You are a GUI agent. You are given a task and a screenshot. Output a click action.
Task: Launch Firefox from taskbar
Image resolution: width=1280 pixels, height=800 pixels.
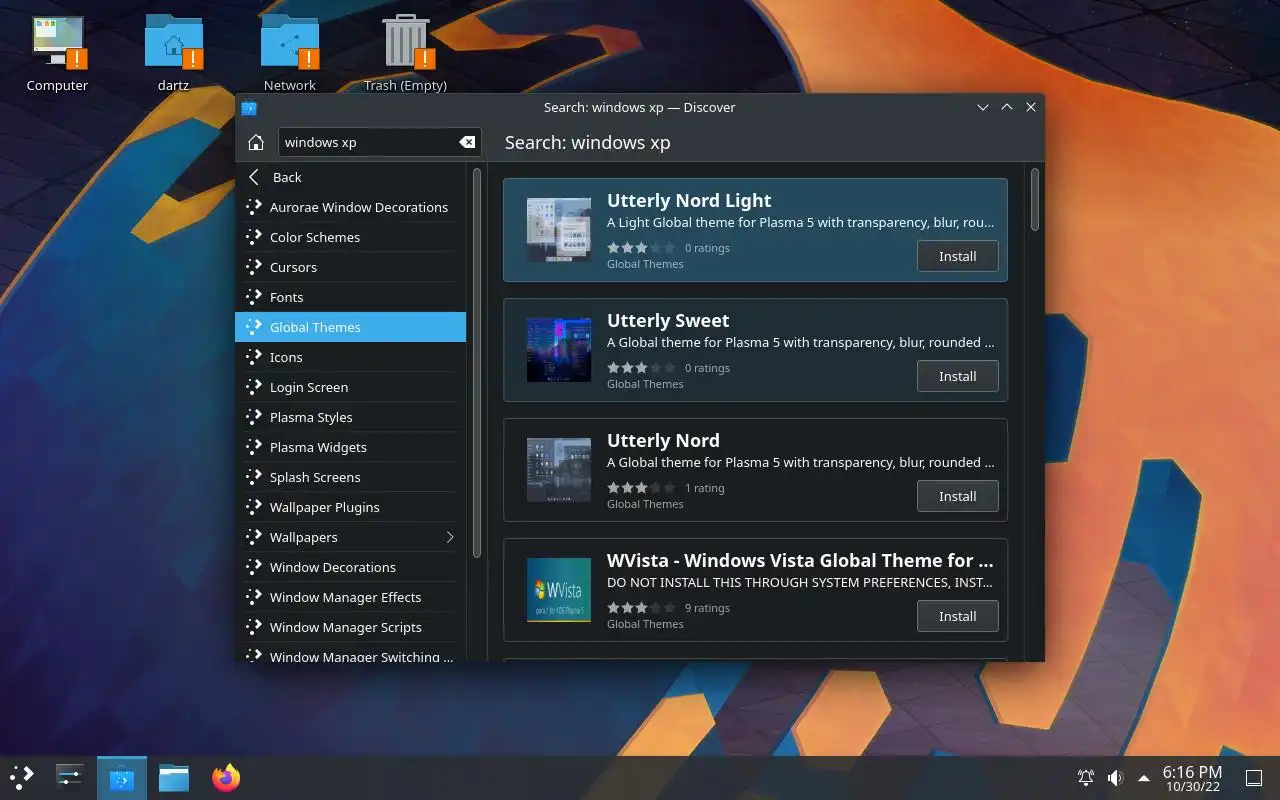(226, 777)
